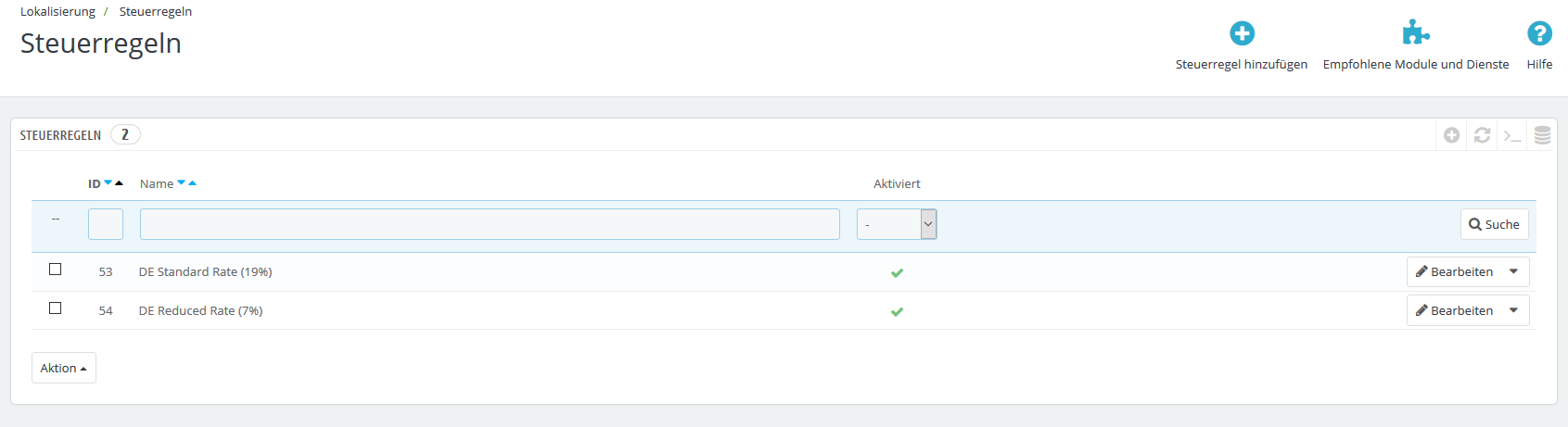The height and width of the screenshot is (427, 1568).
Task: Open the Aktiviert filter dropdown
Action: point(897,224)
